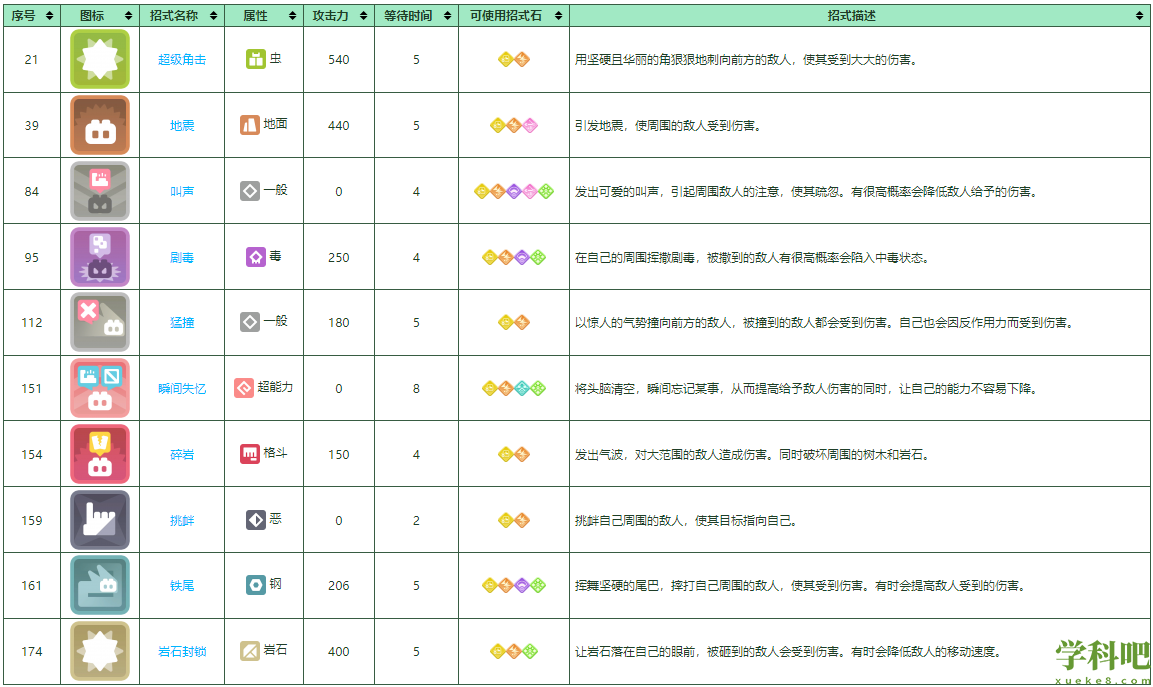1153x687 pixels.
Task: Click the 猛撞 move icon
Action: 100,322
